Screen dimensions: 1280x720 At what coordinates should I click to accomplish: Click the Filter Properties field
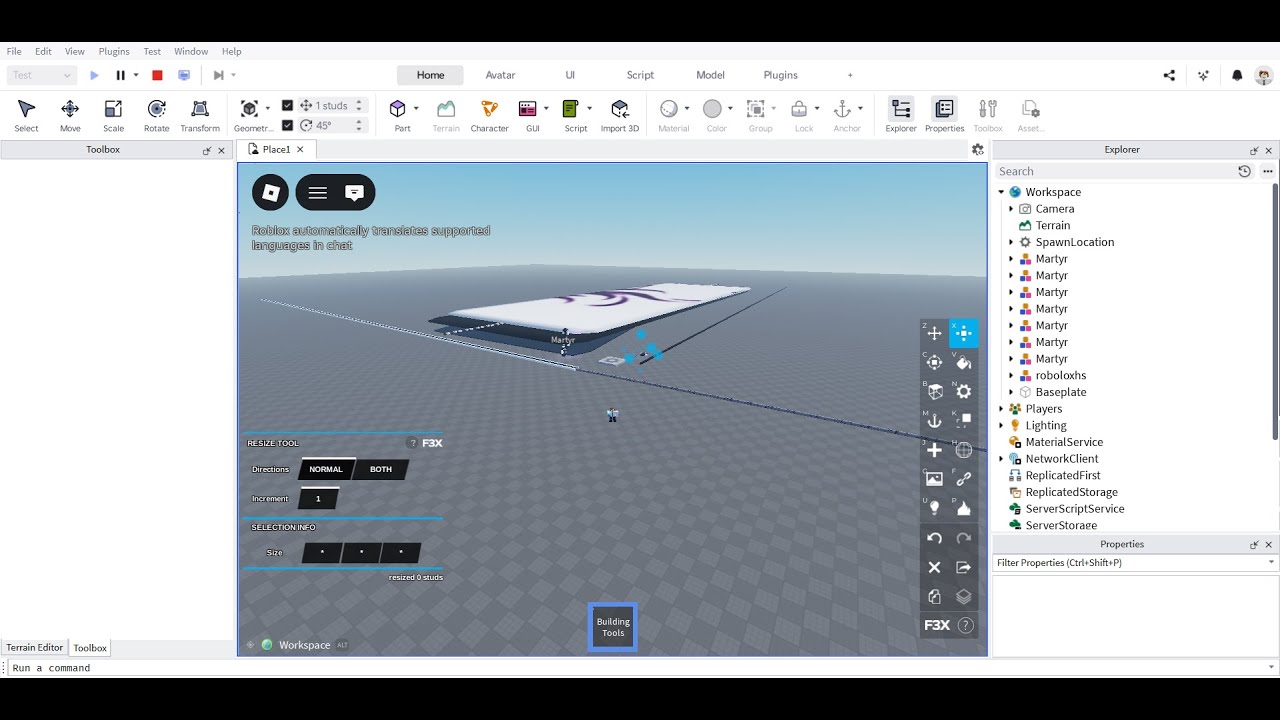(x=1135, y=563)
